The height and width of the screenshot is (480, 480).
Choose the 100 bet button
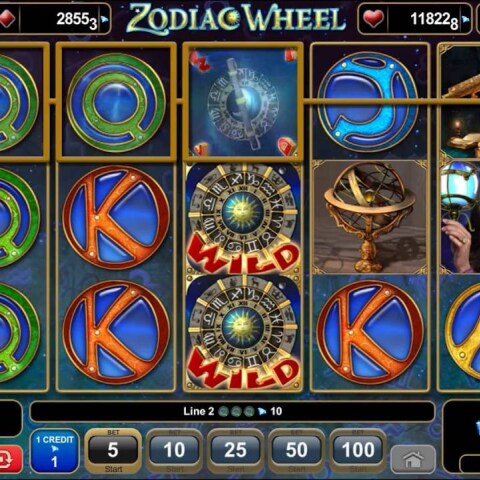(358, 450)
